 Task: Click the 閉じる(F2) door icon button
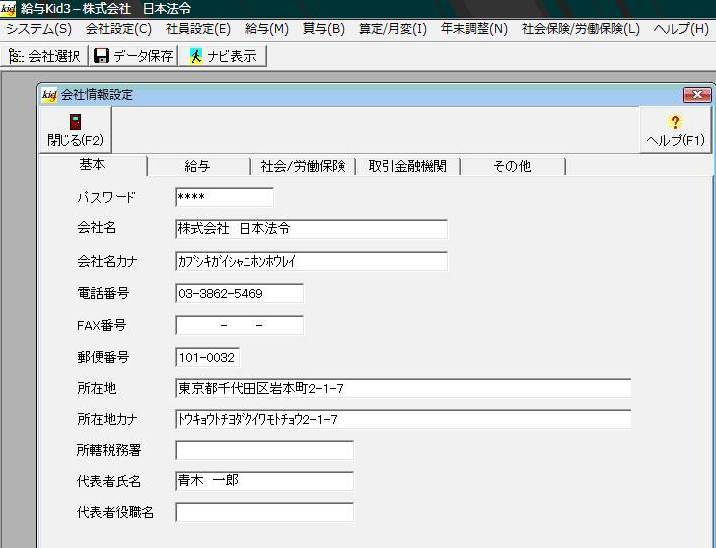[75, 130]
